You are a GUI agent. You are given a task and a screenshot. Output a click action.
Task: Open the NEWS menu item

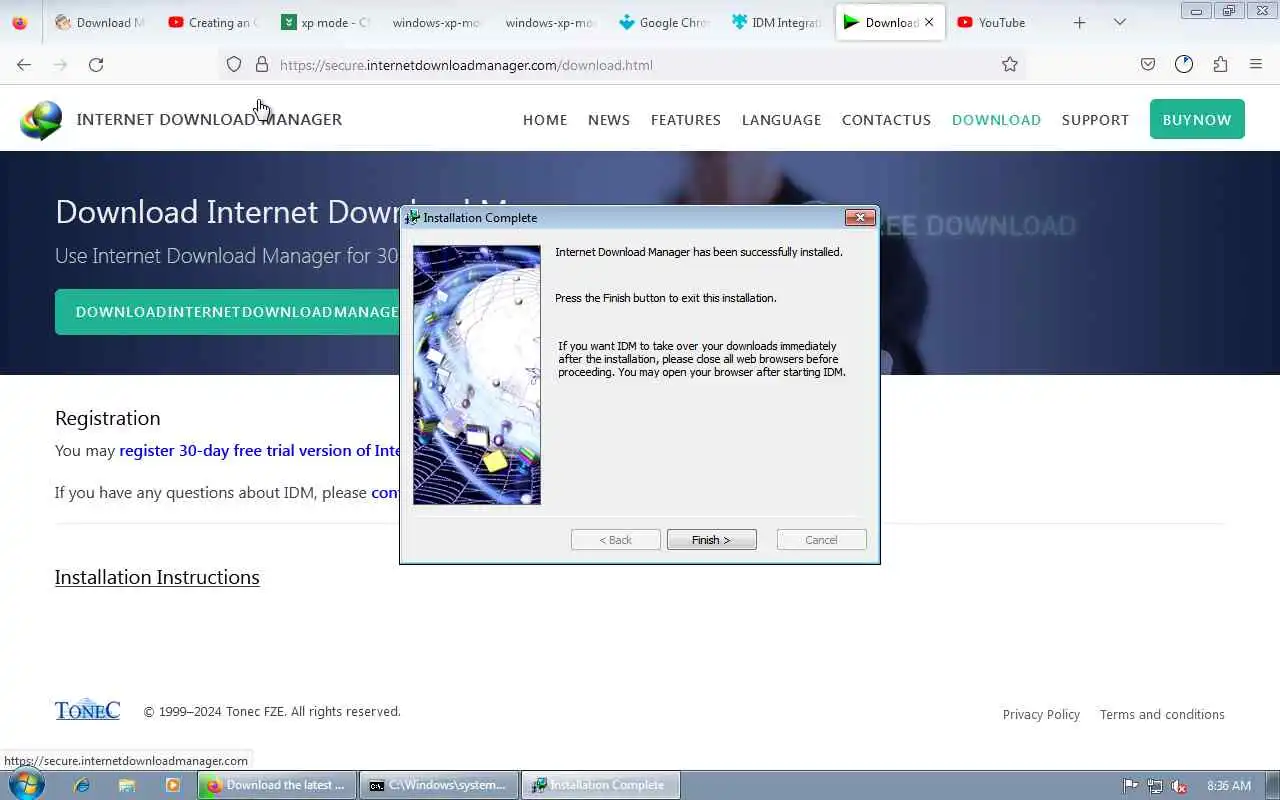coord(609,120)
